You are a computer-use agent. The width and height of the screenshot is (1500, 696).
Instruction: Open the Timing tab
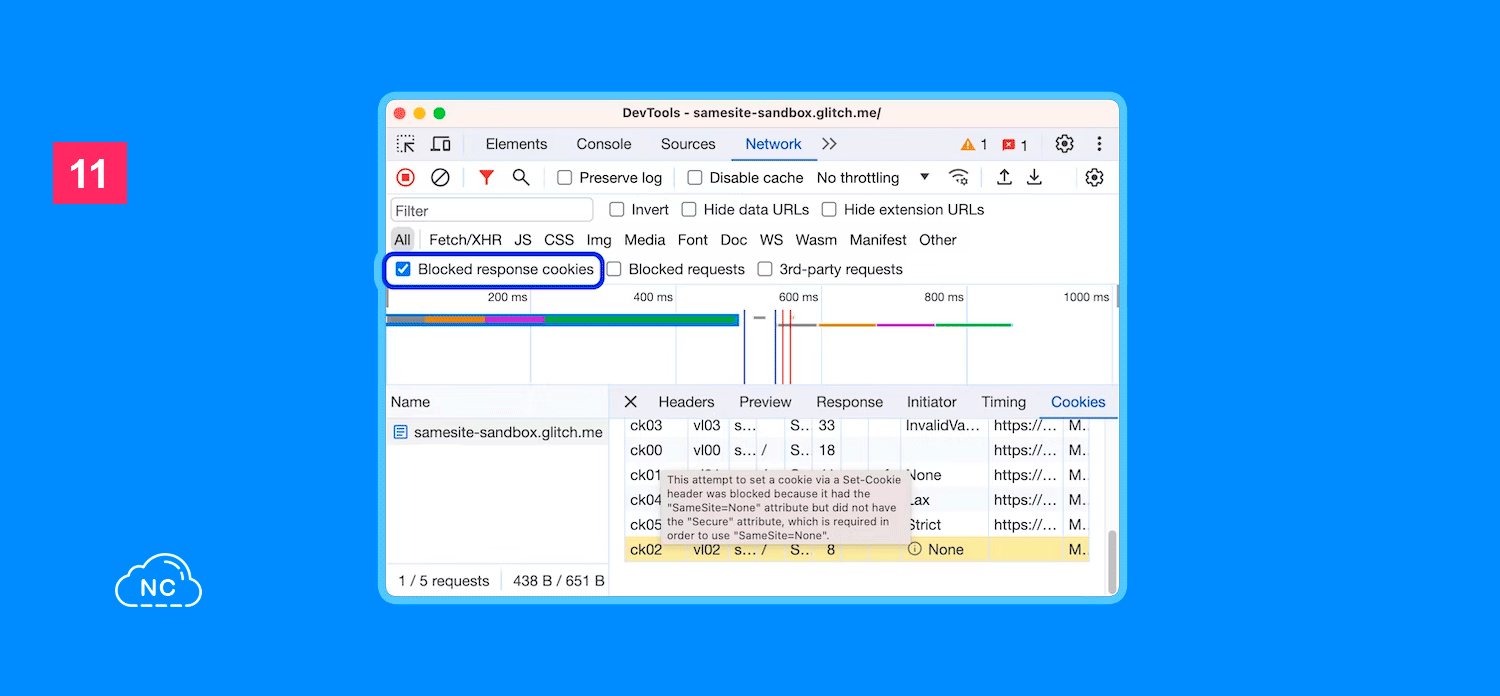point(1003,402)
